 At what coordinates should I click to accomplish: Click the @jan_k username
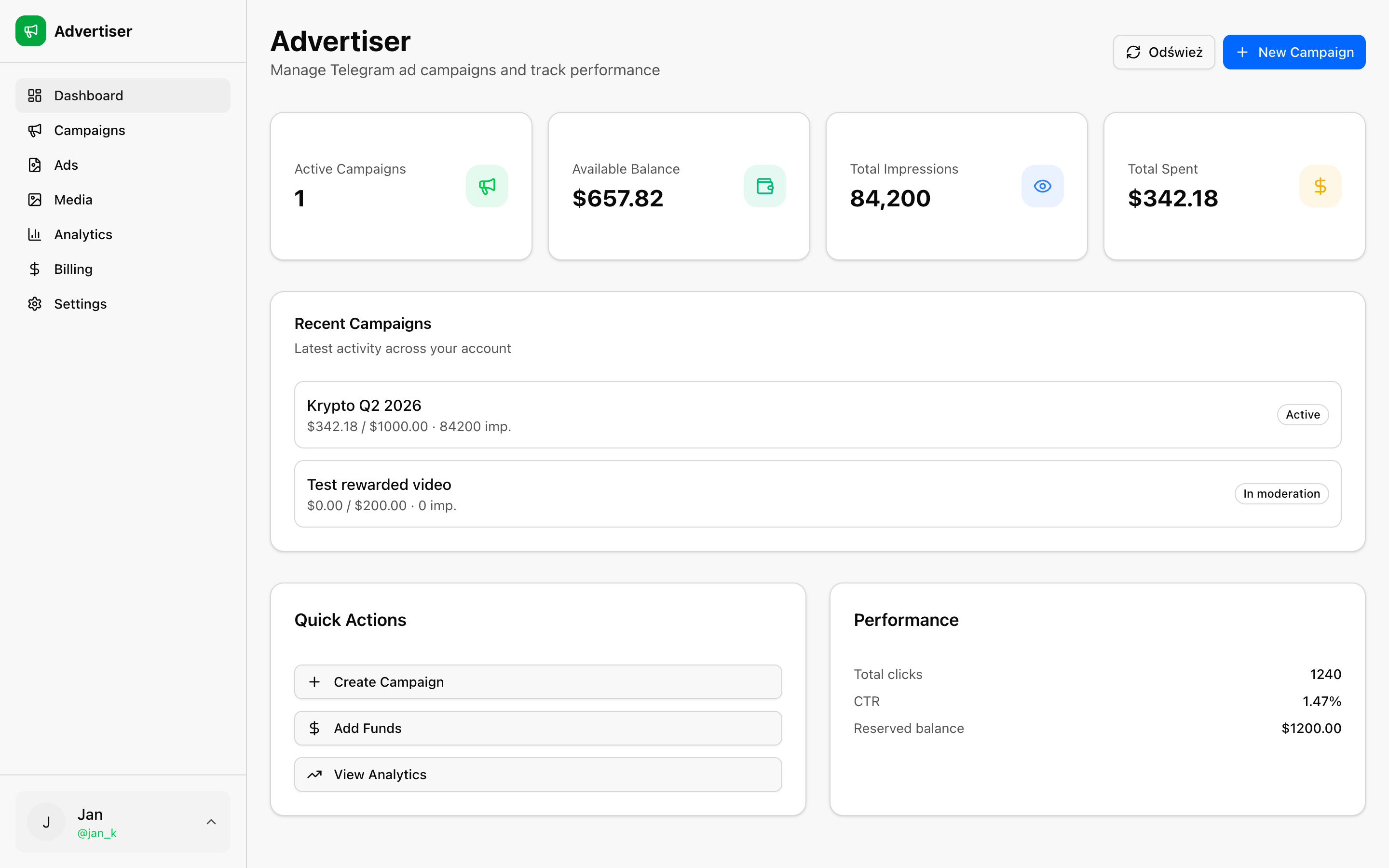[x=97, y=833]
